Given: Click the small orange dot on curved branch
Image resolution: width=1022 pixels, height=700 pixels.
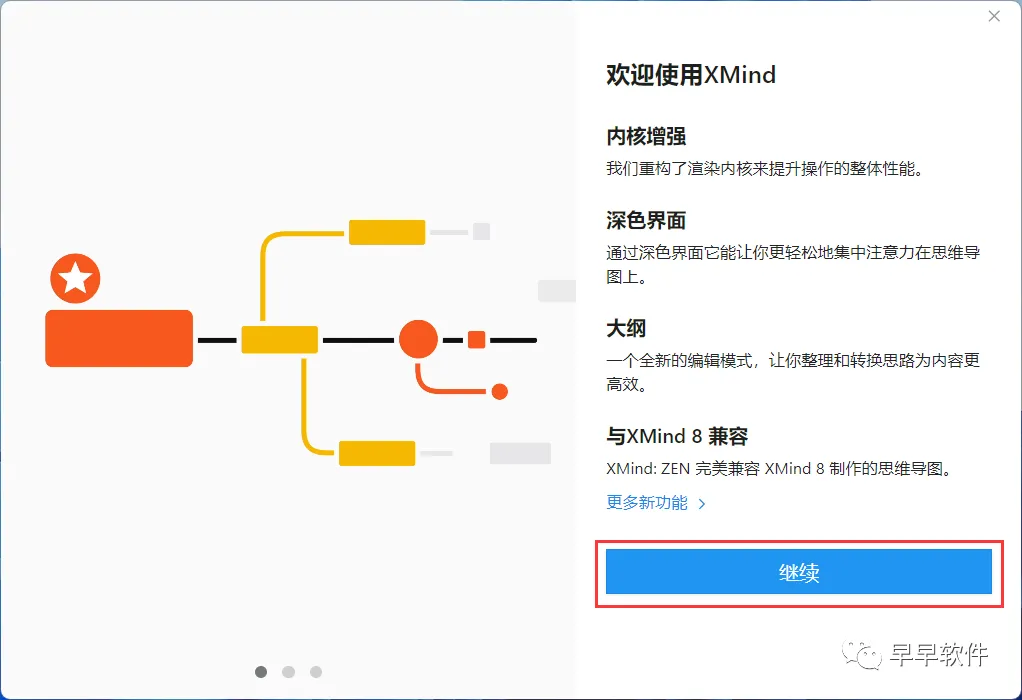Looking at the screenshot, I should pyautogui.click(x=500, y=392).
